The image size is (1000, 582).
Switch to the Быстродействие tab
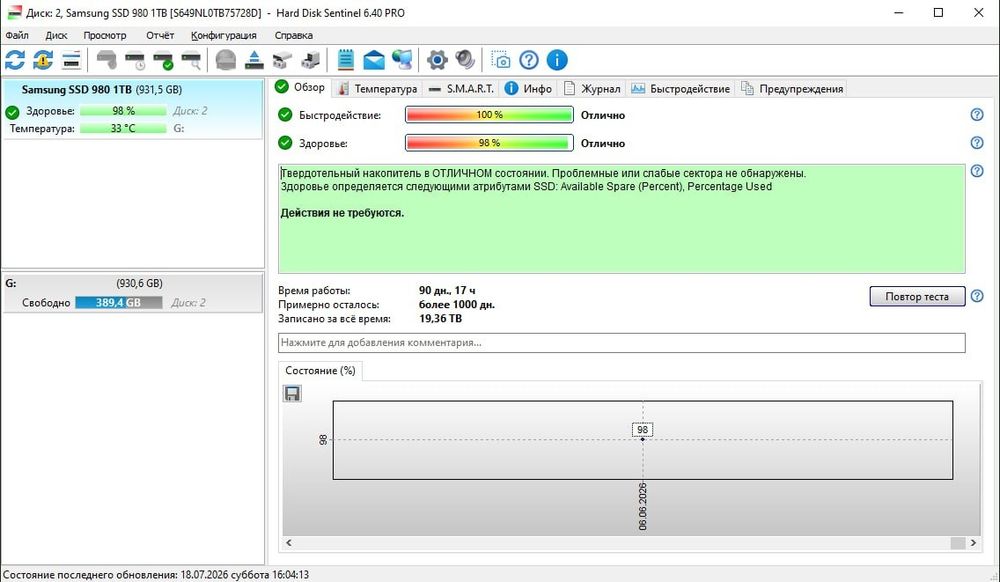click(x=680, y=89)
